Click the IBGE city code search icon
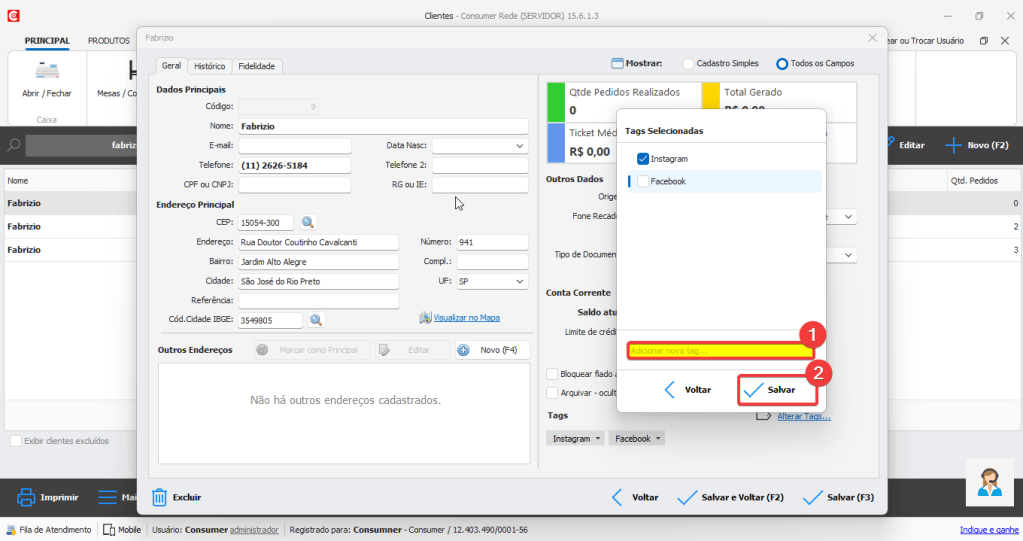Image resolution: width=1023 pixels, height=541 pixels. (315, 320)
